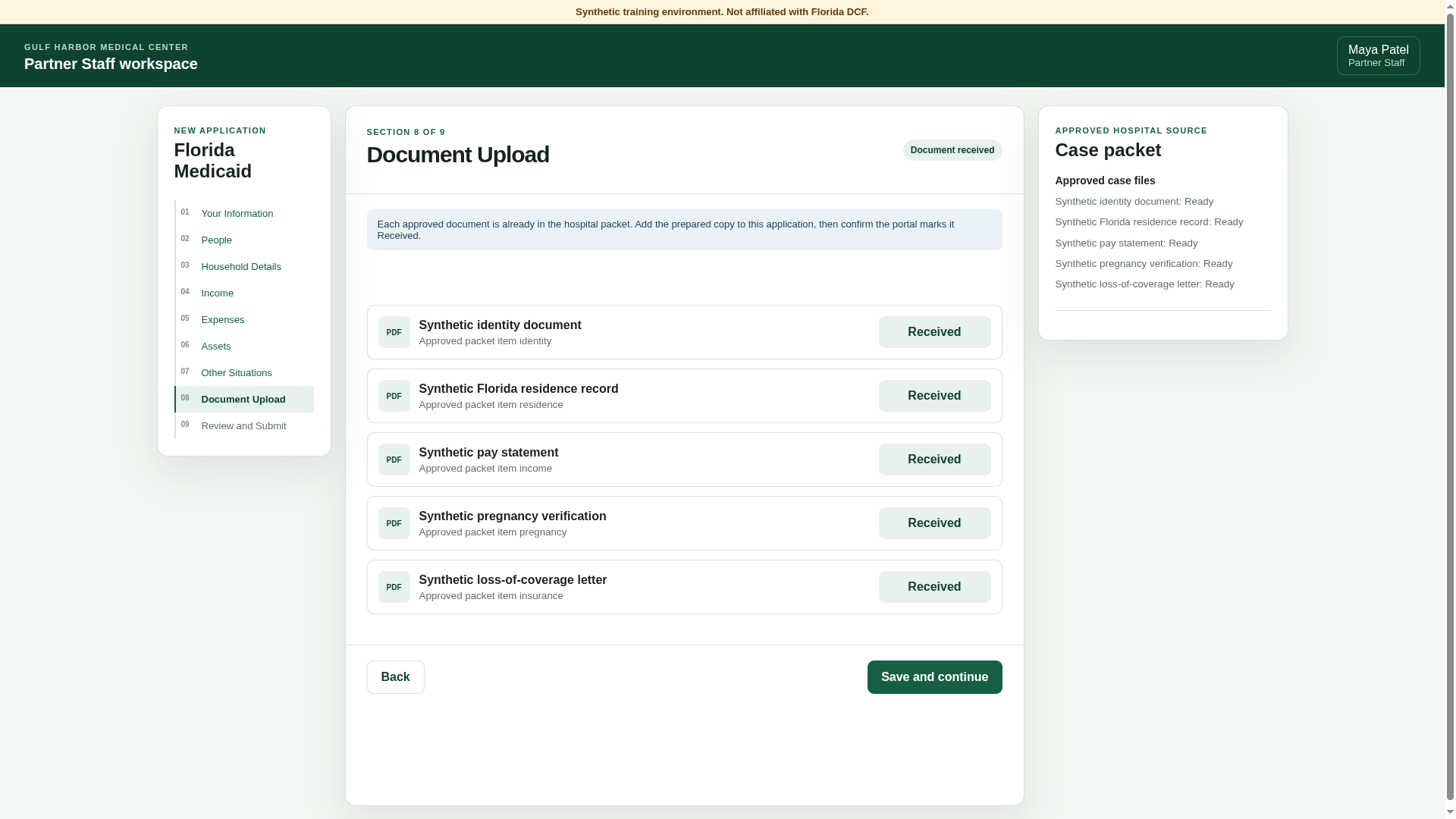Click the blue instruction banner about approved documents
The width and height of the screenshot is (1456, 819).
(x=684, y=230)
